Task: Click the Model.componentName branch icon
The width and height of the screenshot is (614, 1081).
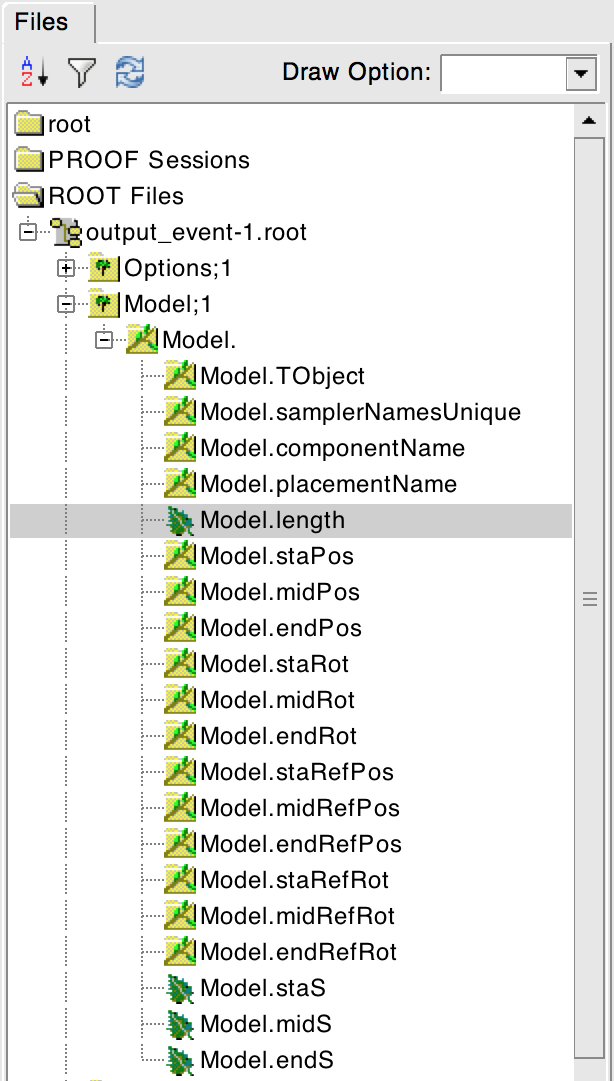Action: coord(180,447)
